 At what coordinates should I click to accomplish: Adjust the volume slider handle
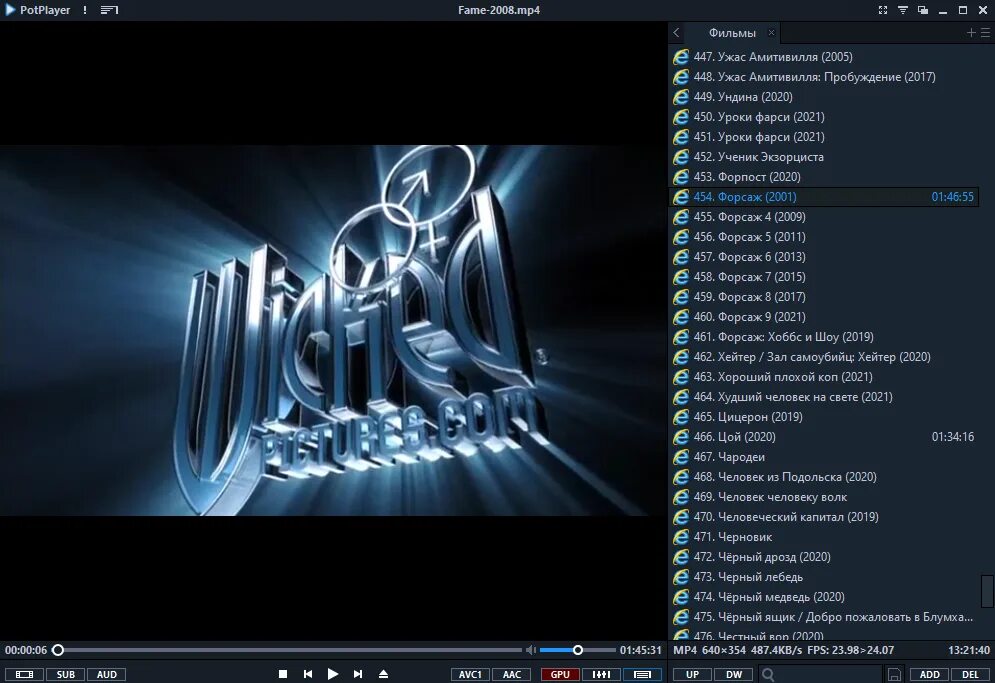tap(577, 650)
